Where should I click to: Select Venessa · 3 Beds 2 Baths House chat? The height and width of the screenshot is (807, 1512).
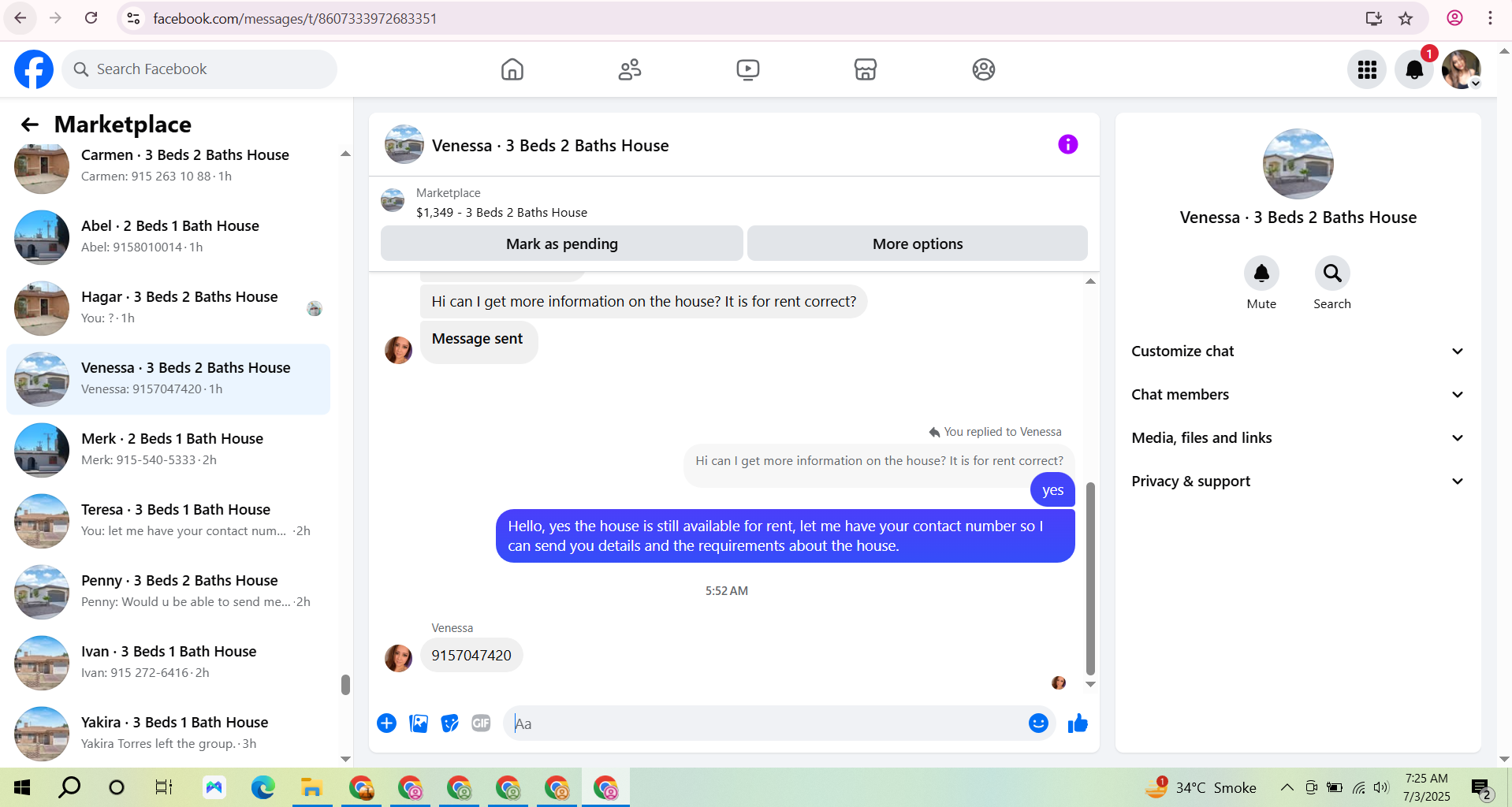click(168, 379)
